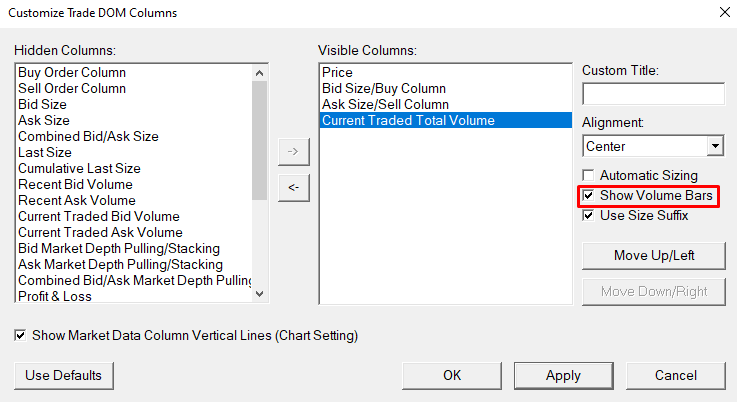Click the left arrow move button
Image resolution: width=738 pixels, height=402 pixels.
[x=293, y=186]
